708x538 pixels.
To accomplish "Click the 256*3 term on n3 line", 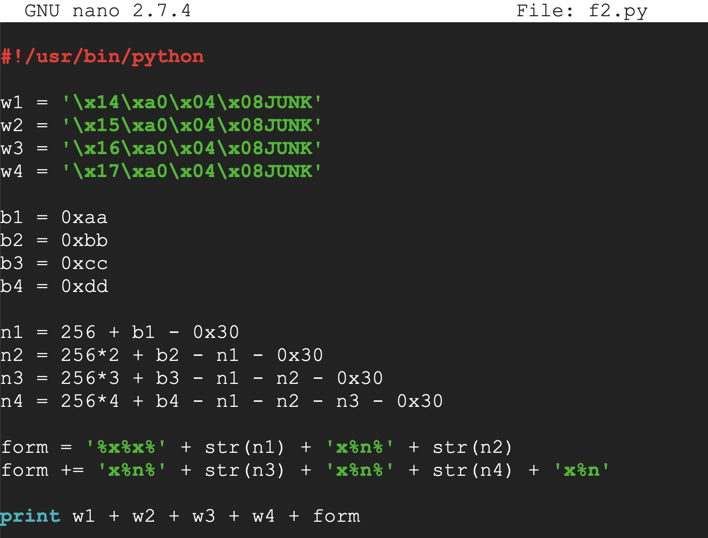I will click(90, 378).
